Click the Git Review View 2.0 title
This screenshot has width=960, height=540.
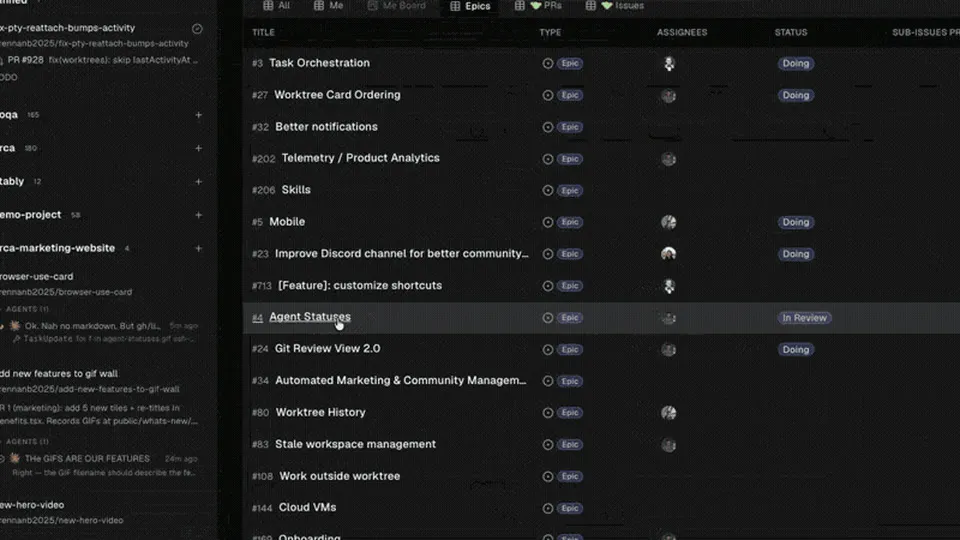(x=327, y=348)
